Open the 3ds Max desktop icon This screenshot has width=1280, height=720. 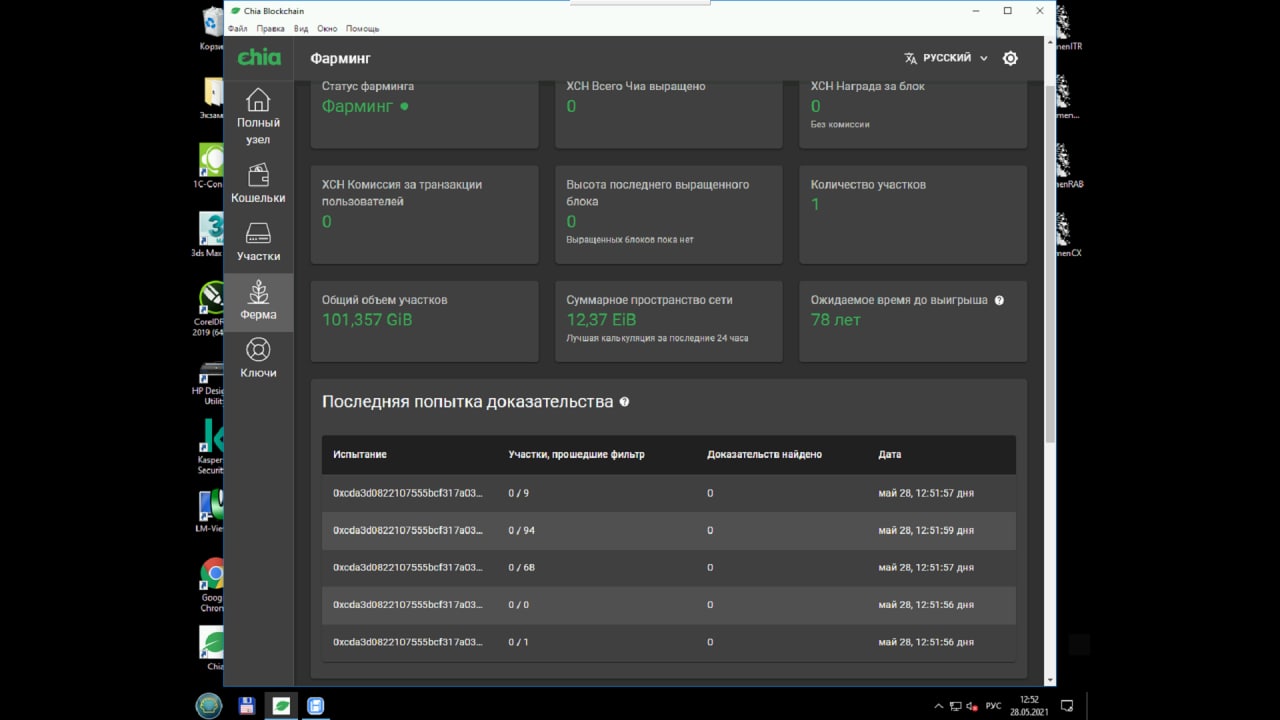[210, 235]
